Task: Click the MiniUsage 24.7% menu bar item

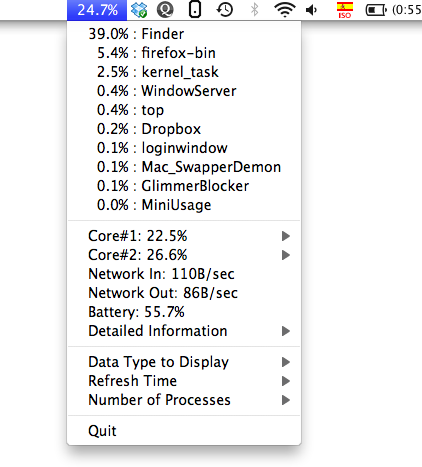Action: tap(97, 10)
